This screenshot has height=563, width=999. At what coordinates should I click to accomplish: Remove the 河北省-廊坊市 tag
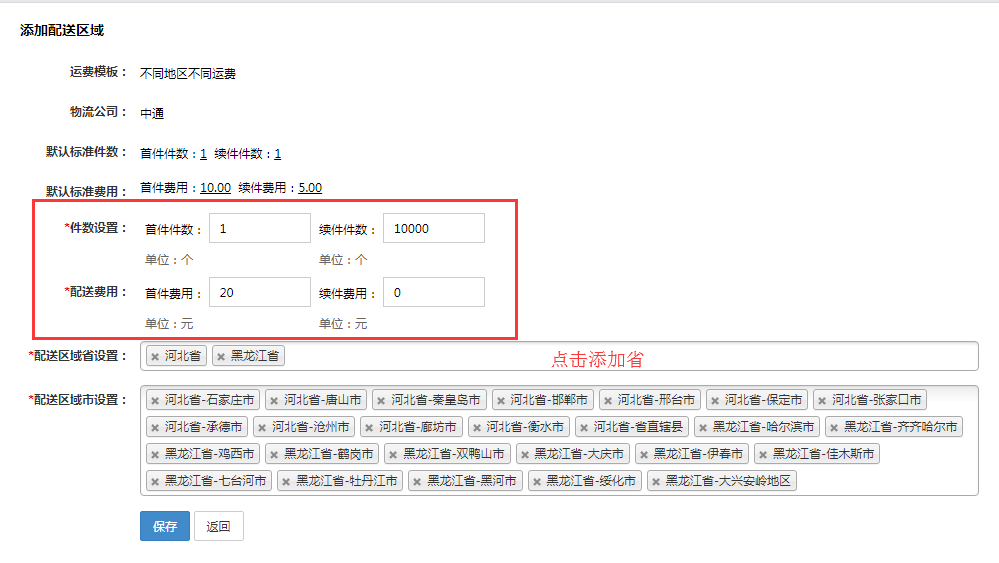coord(369,427)
